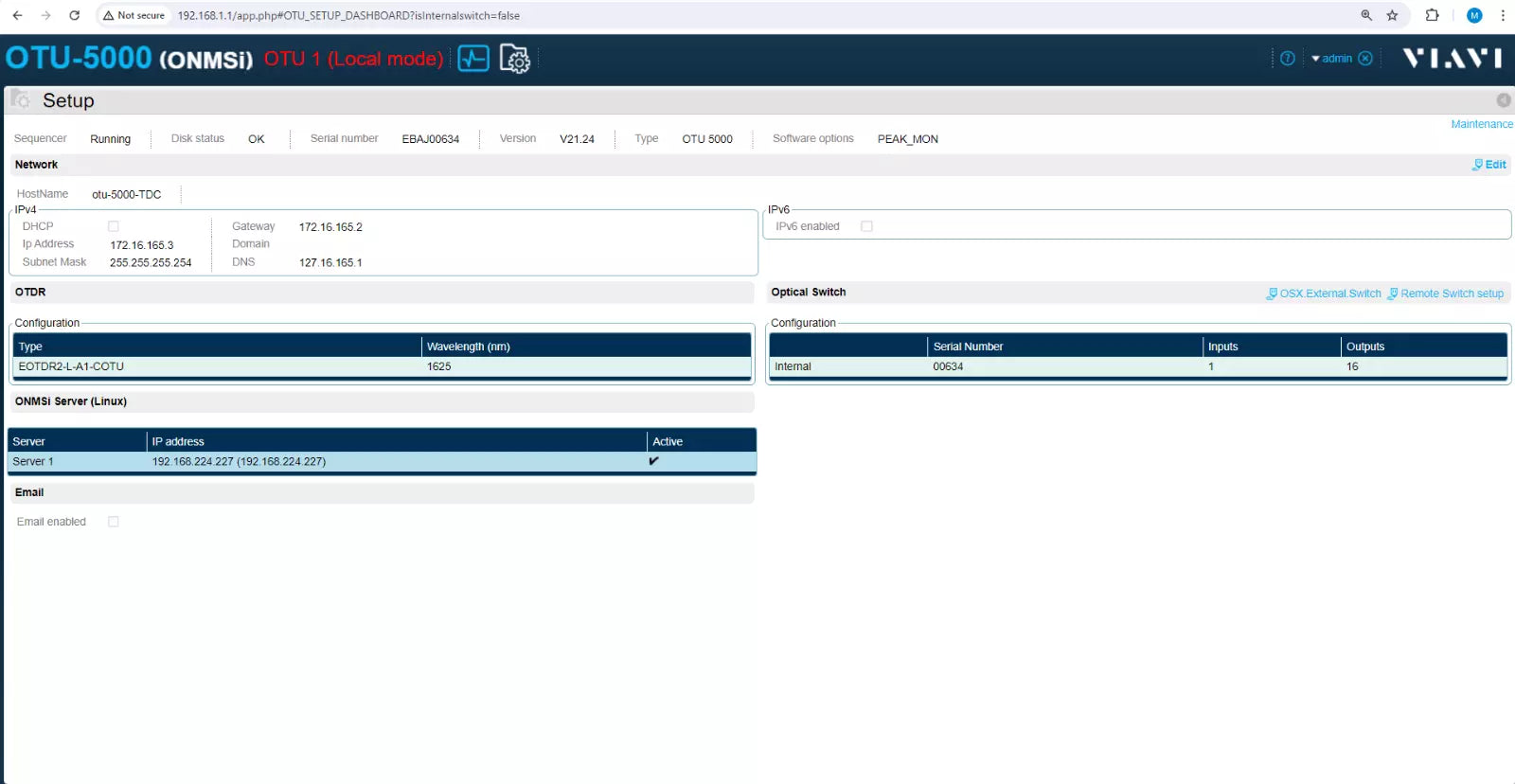Click the 192.168.224.227 IP address cell

click(239, 462)
